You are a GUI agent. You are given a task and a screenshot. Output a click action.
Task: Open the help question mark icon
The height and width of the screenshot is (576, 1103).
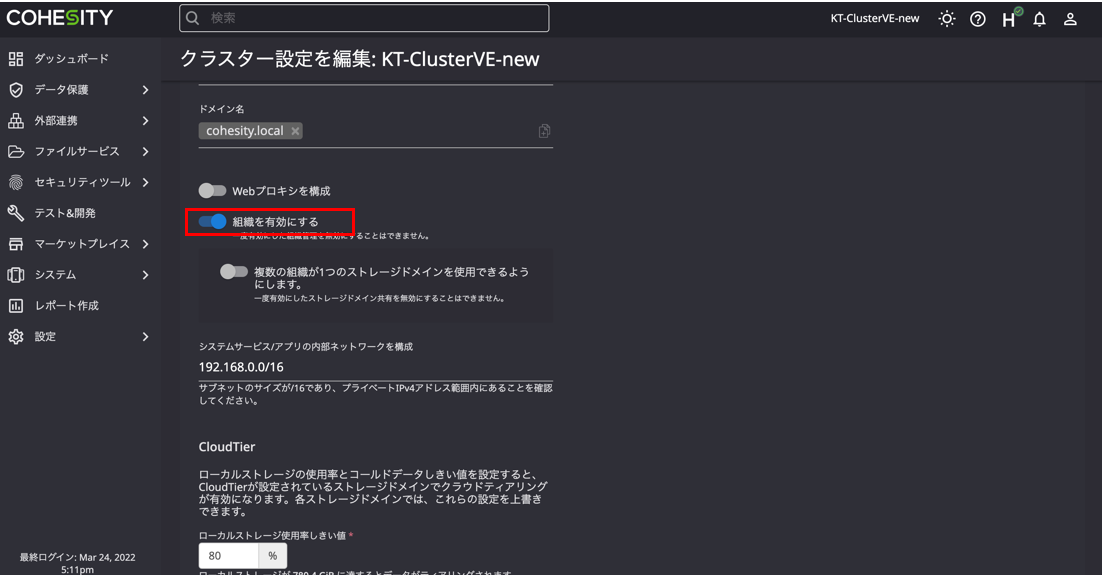point(978,19)
